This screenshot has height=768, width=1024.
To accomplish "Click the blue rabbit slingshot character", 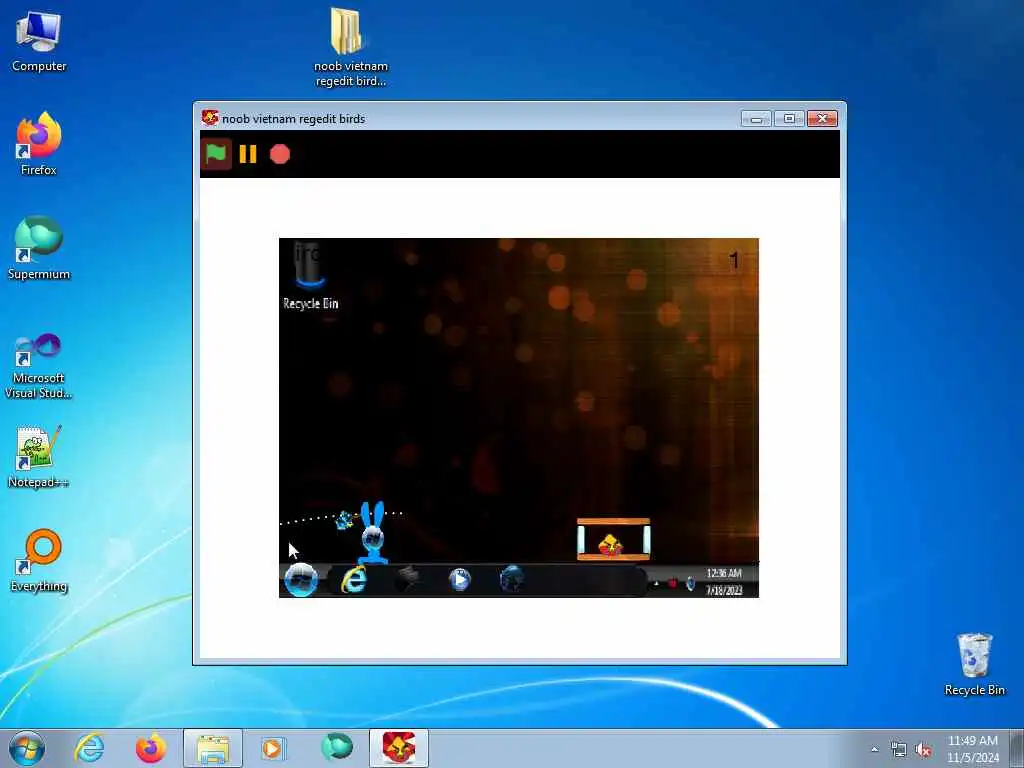I will click(x=373, y=532).
